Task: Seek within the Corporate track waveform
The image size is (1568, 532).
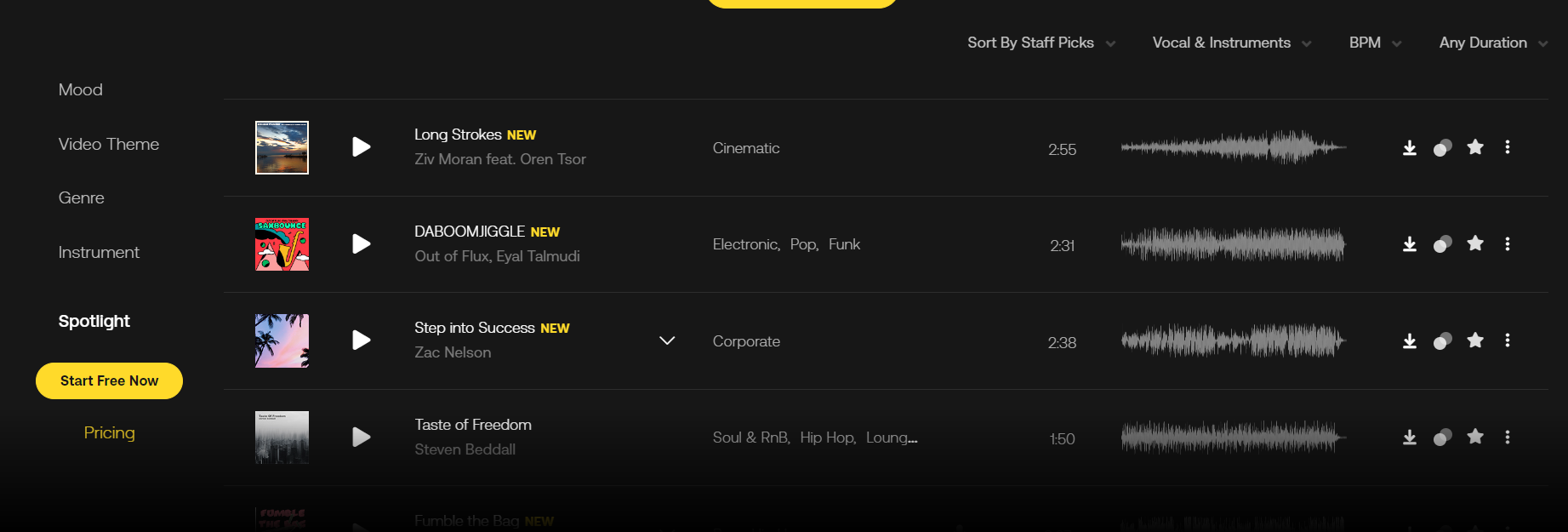Action: coord(1233,341)
